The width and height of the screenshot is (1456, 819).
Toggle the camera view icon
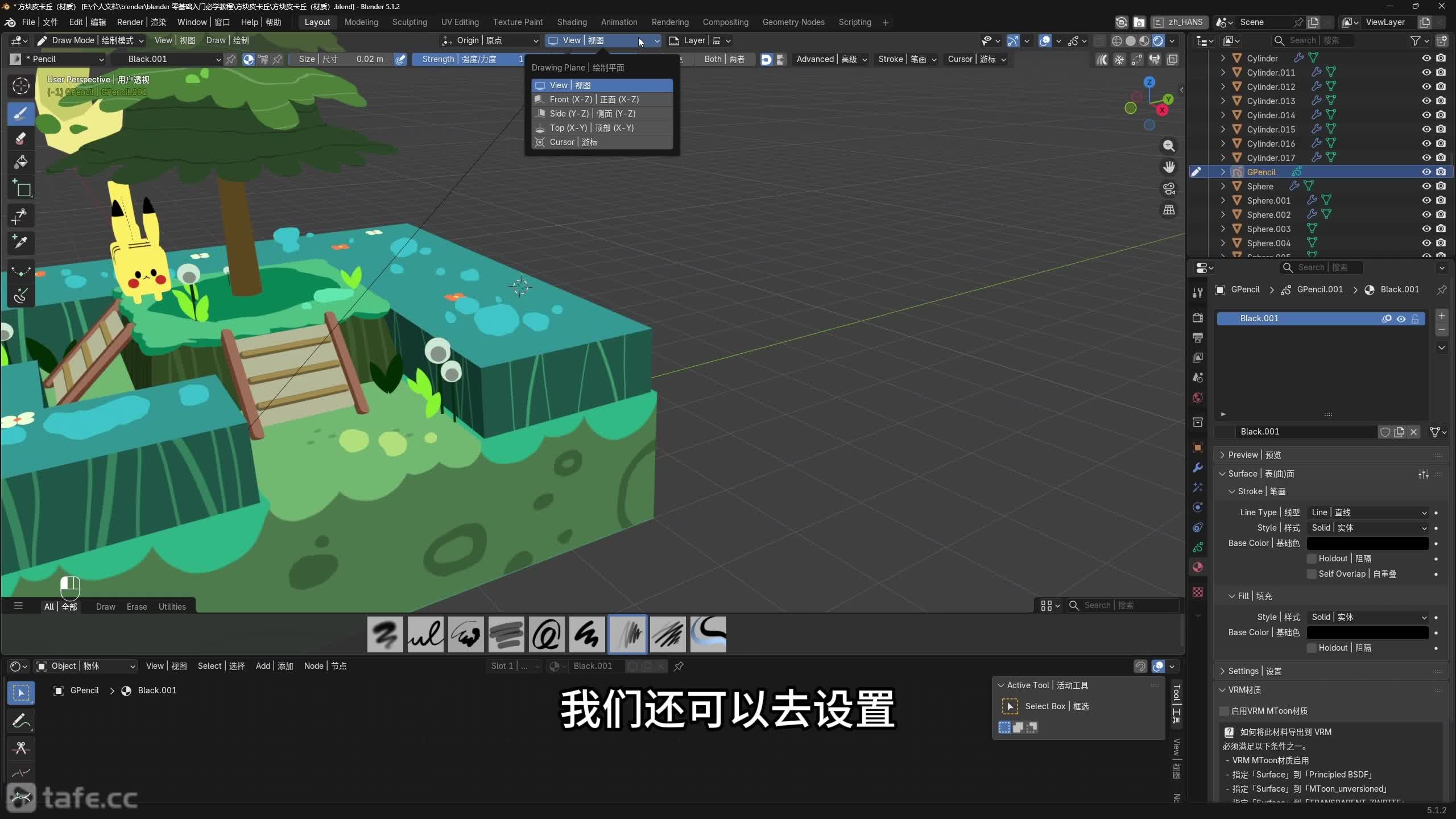1169,189
